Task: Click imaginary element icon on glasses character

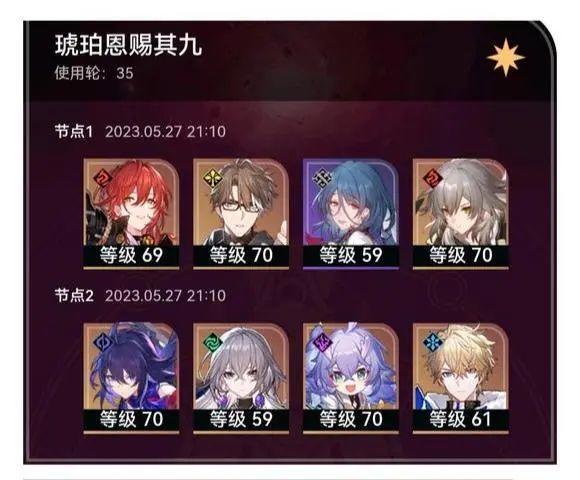Action: 212,178
